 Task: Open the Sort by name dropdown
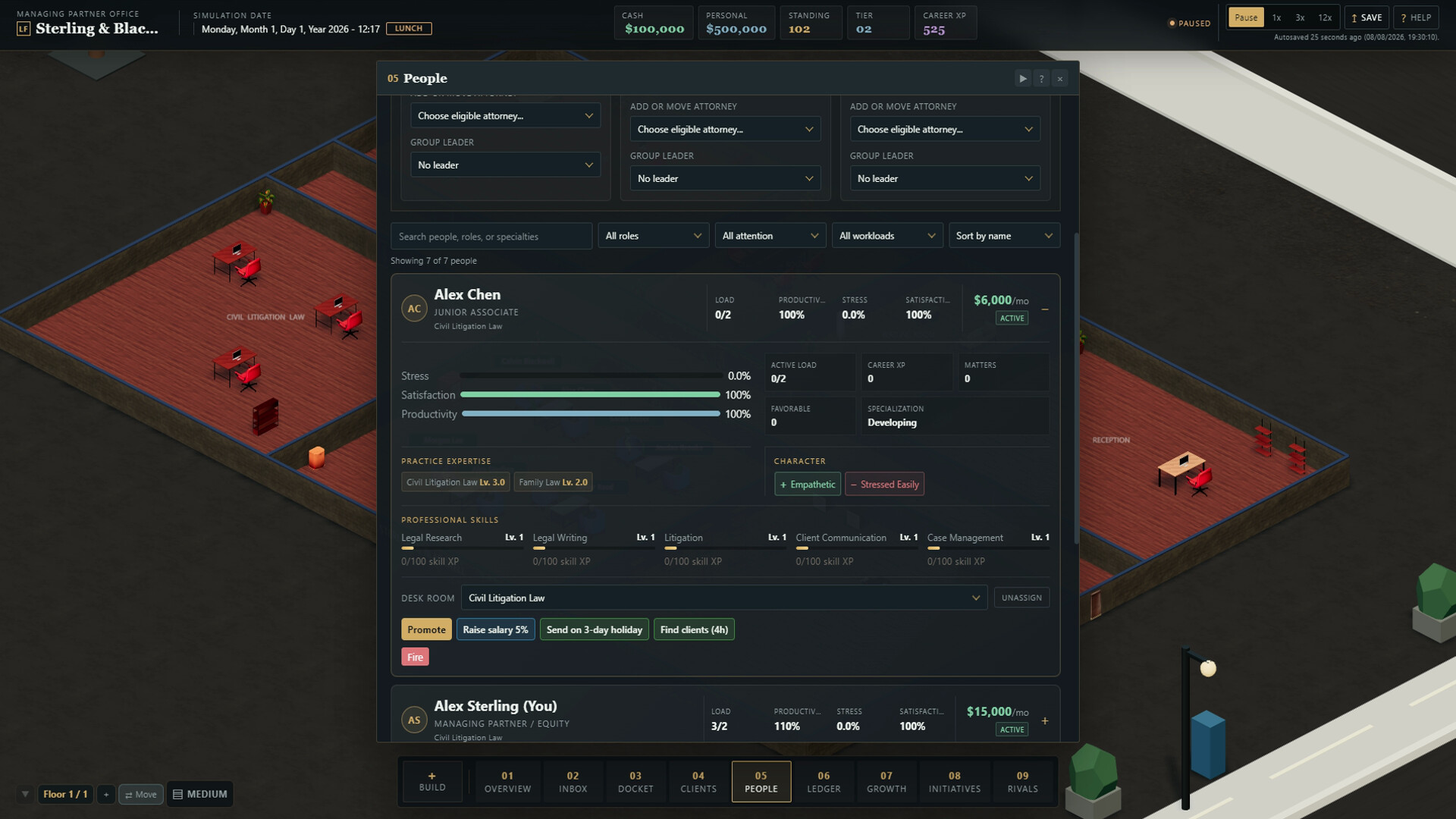click(1004, 236)
